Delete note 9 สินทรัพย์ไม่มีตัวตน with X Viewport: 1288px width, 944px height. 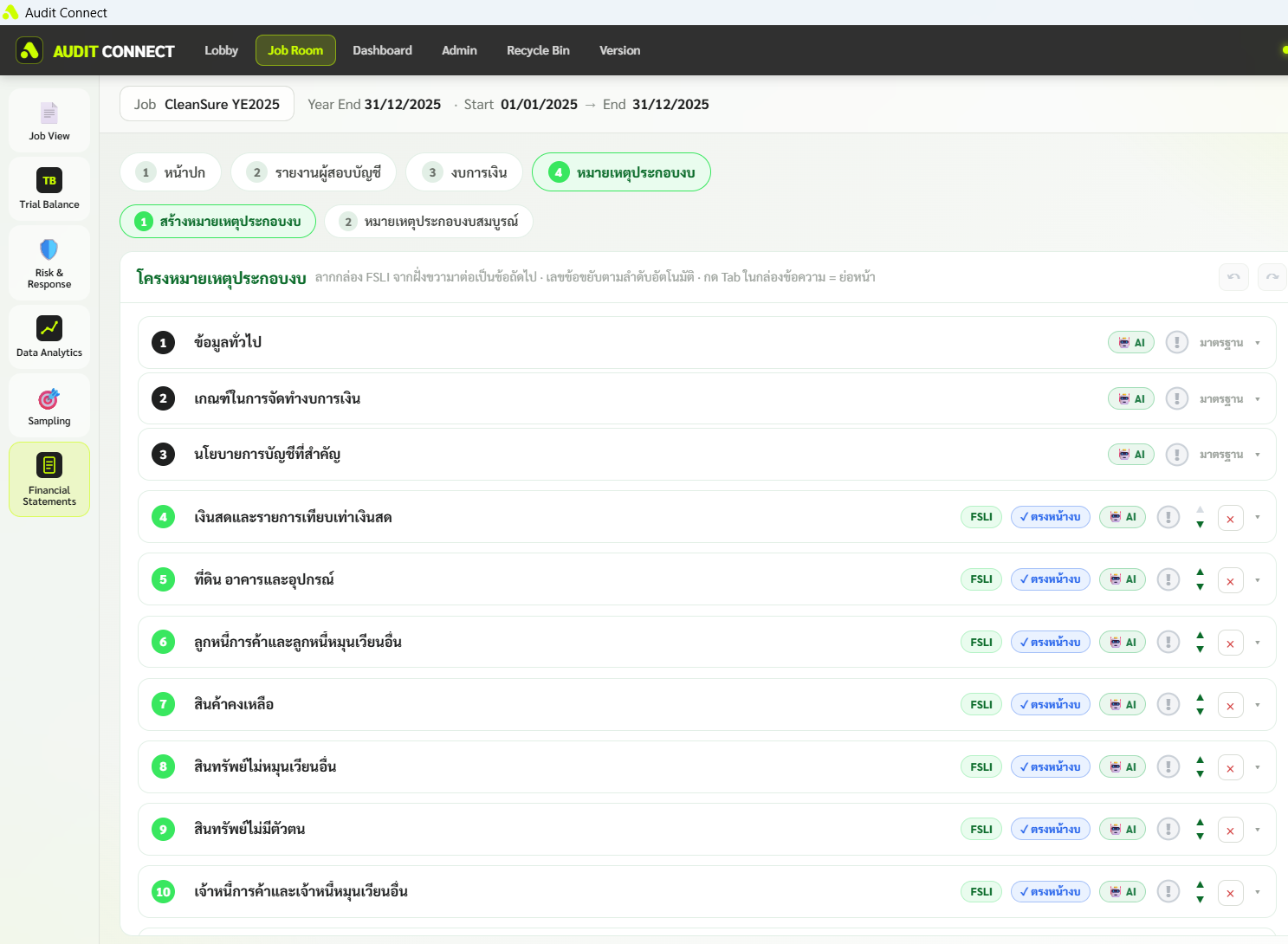click(x=1231, y=830)
